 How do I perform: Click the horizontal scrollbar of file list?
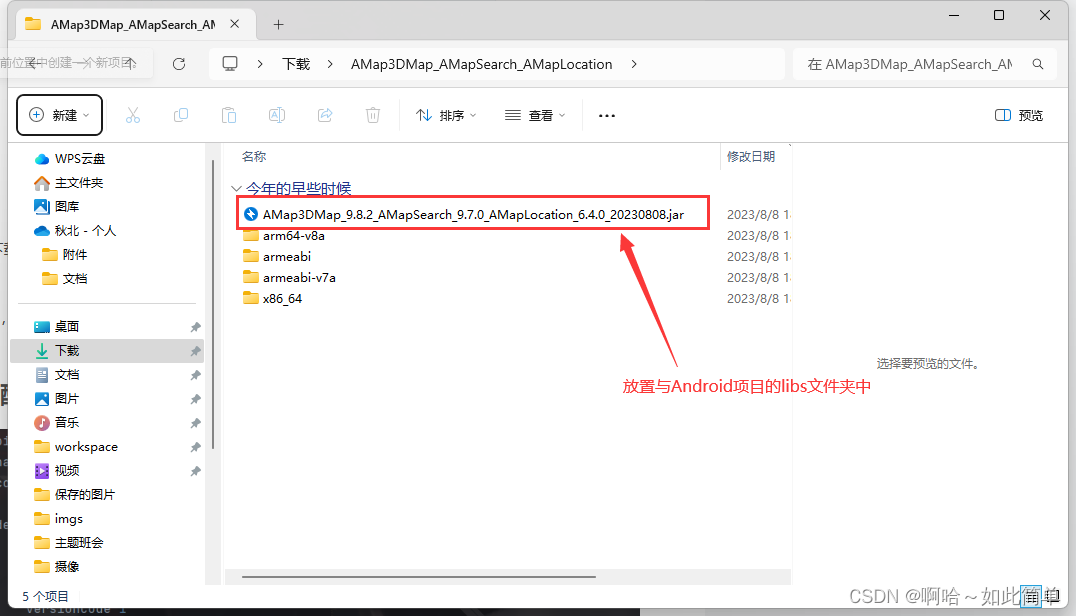tap(419, 577)
